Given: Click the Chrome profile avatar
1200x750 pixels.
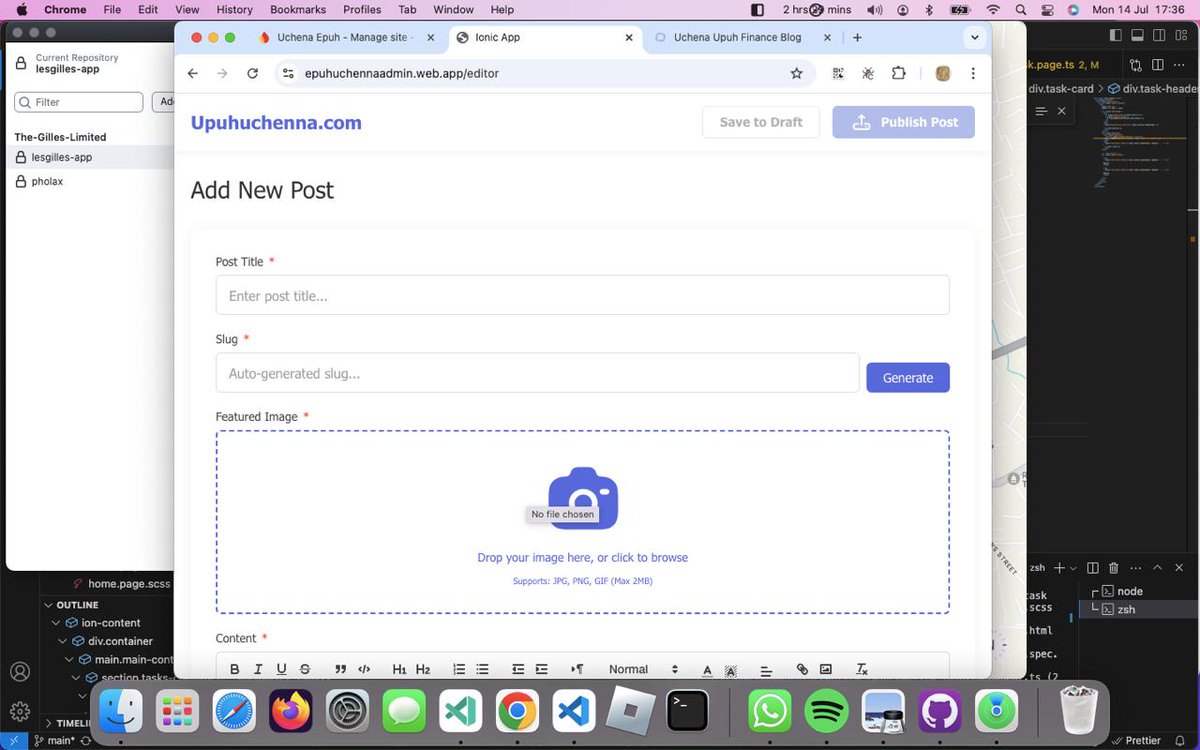Looking at the screenshot, I should point(942,73).
